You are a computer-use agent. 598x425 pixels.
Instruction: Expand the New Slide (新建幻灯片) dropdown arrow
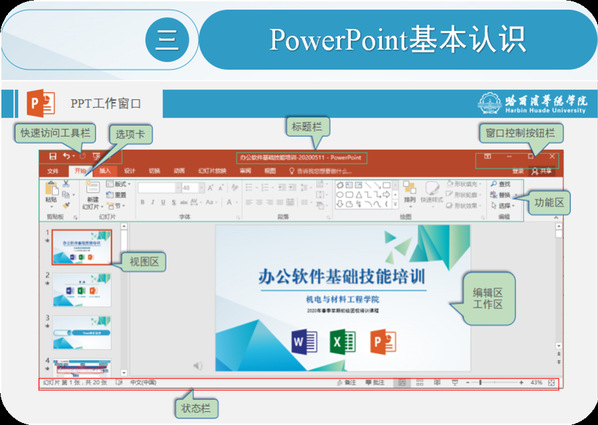coord(101,207)
